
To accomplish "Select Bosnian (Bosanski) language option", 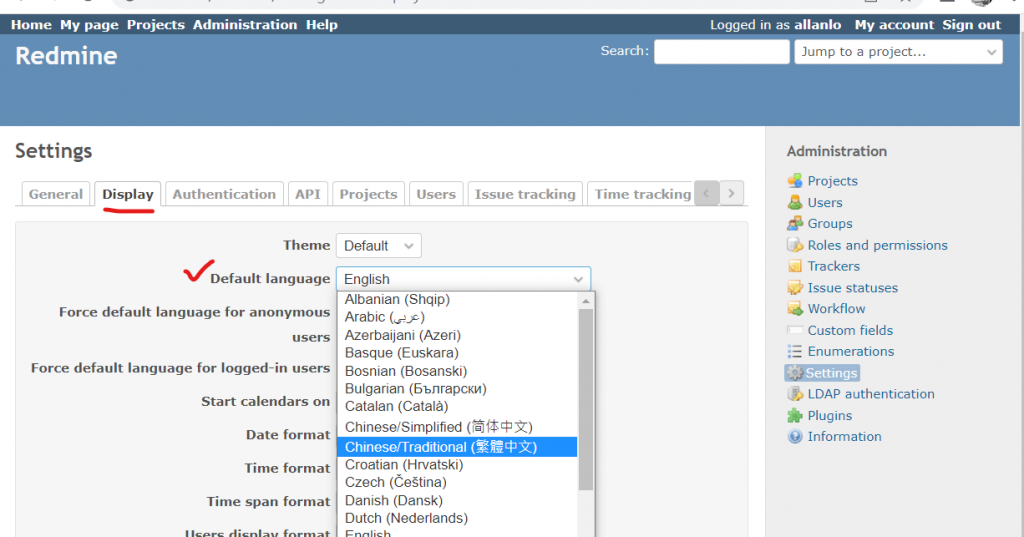I will [x=457, y=371].
